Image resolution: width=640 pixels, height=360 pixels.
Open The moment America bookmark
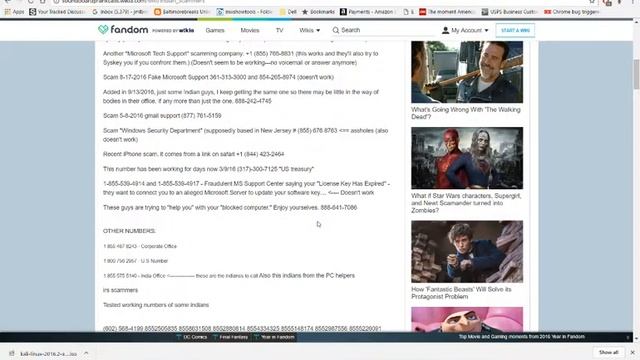[447, 12]
